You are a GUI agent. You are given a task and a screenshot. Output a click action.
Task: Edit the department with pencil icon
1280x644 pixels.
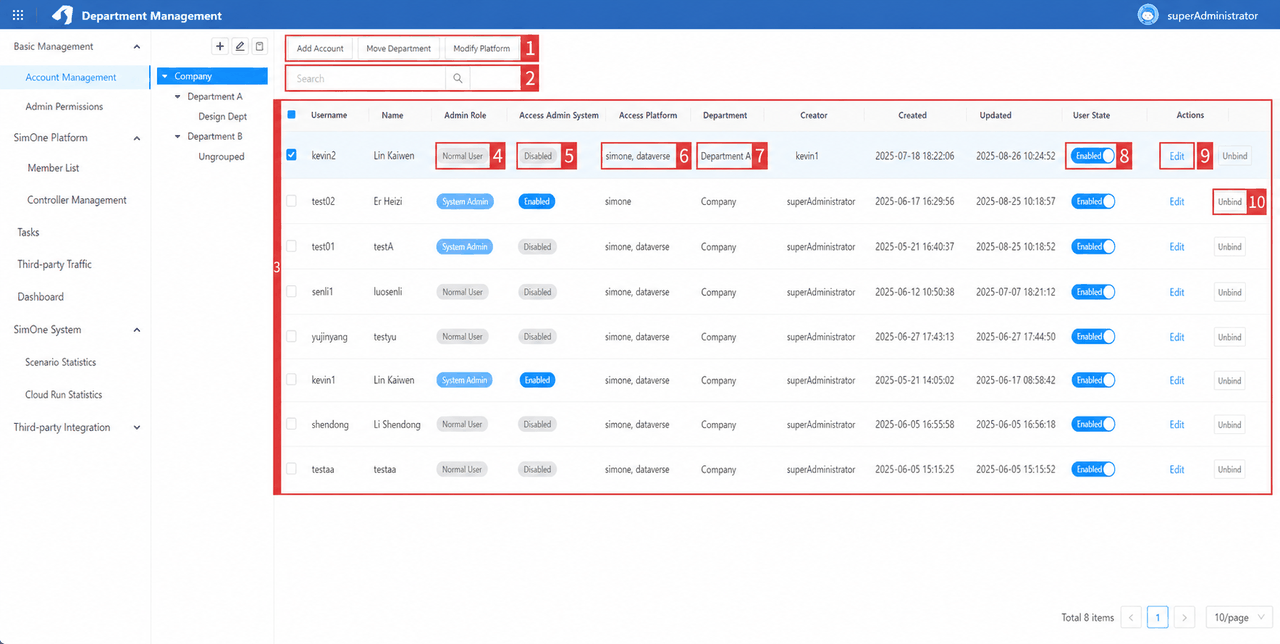click(240, 46)
